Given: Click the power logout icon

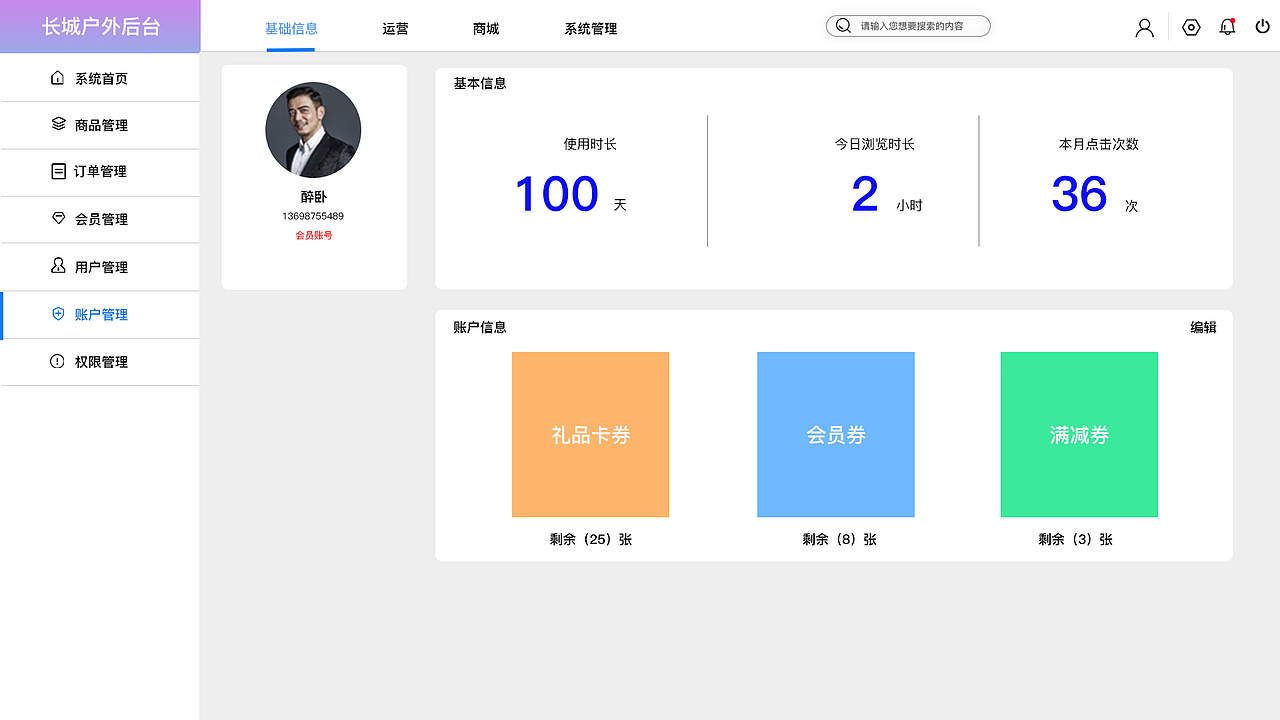Looking at the screenshot, I should (1262, 27).
